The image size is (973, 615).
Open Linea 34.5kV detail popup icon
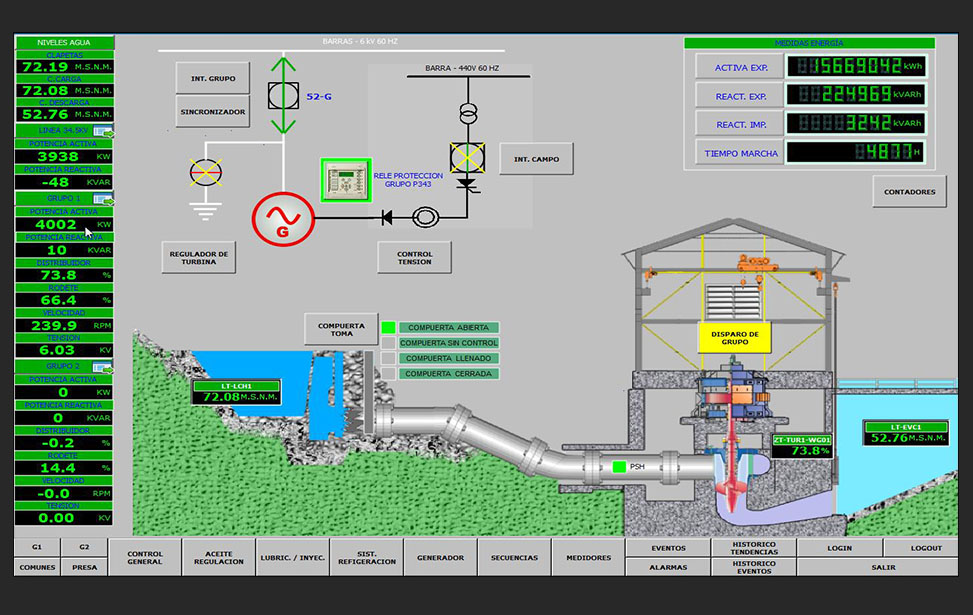103,131
